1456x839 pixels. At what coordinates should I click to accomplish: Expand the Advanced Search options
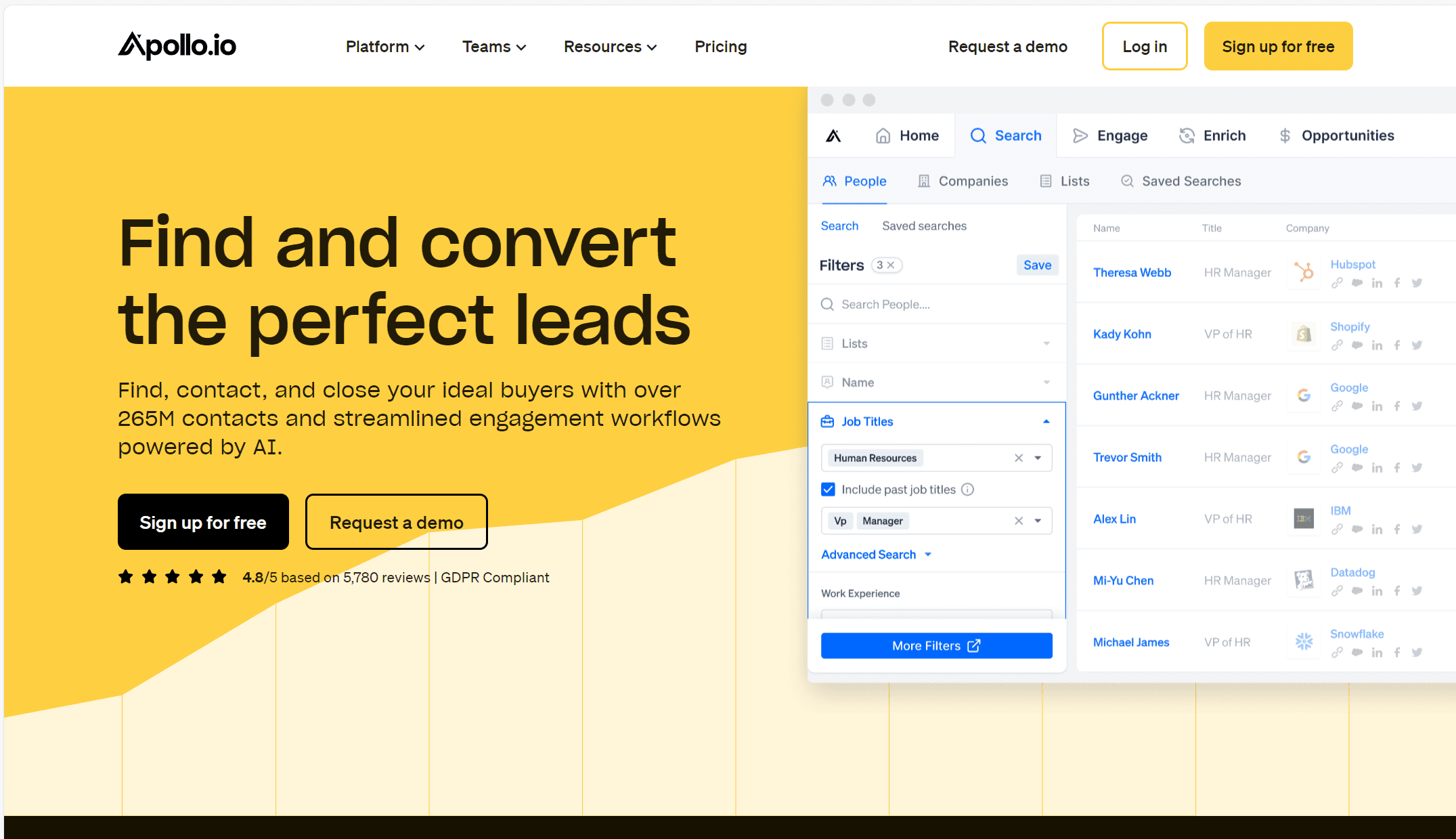[x=876, y=554]
